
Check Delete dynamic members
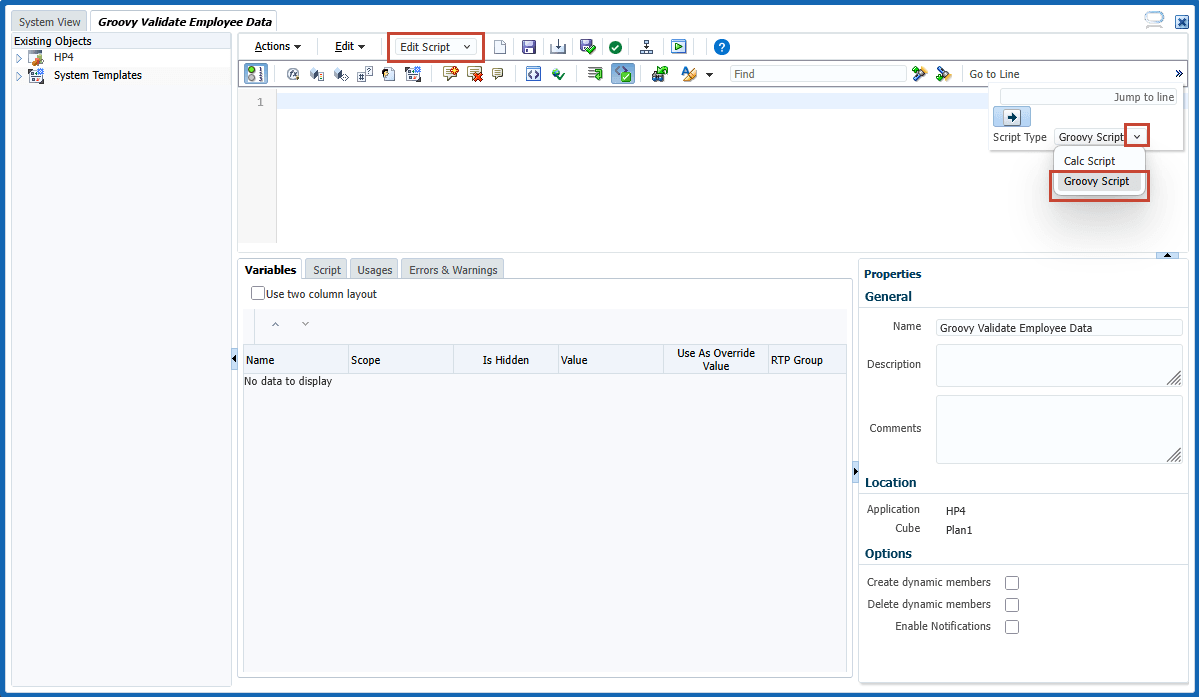point(1012,605)
